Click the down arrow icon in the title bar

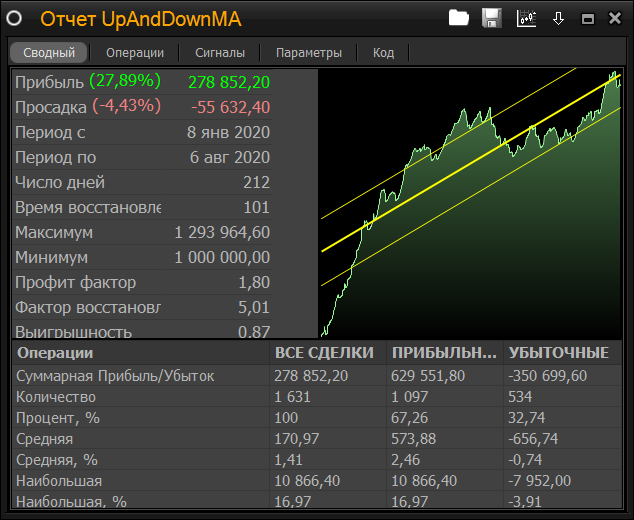559,18
